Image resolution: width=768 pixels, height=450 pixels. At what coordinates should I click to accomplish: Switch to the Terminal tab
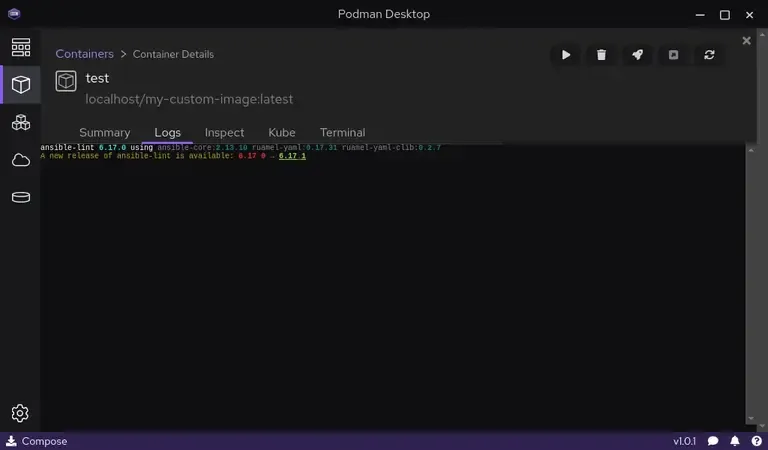[x=342, y=133]
